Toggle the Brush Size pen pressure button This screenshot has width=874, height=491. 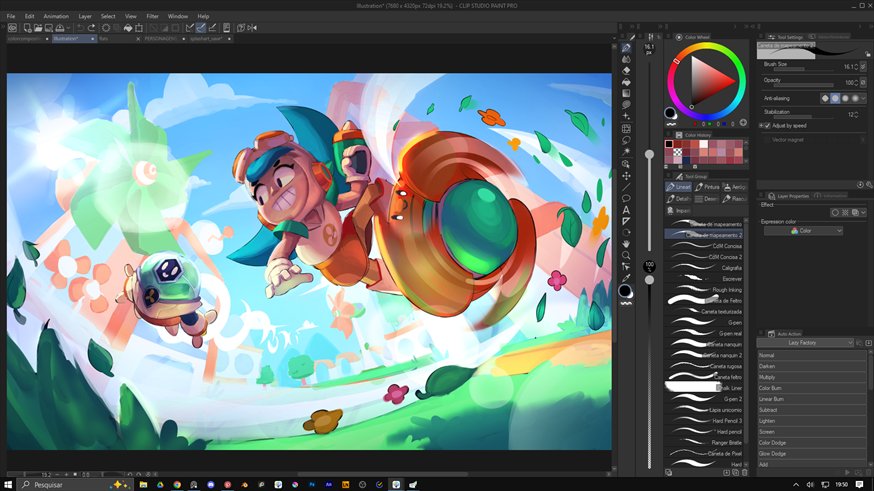click(863, 66)
